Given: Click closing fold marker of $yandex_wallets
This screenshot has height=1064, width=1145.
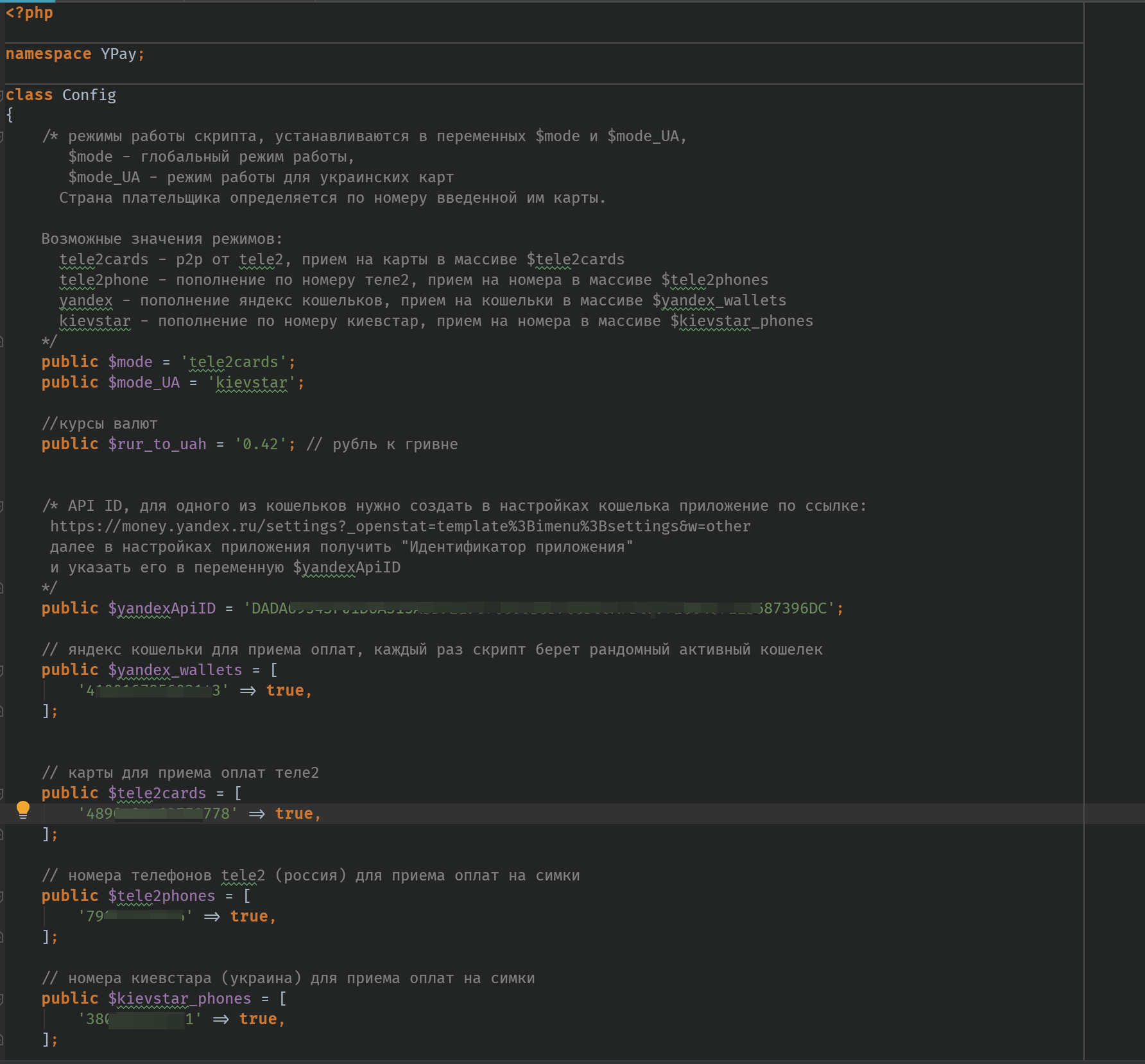Looking at the screenshot, I should 2,711.
